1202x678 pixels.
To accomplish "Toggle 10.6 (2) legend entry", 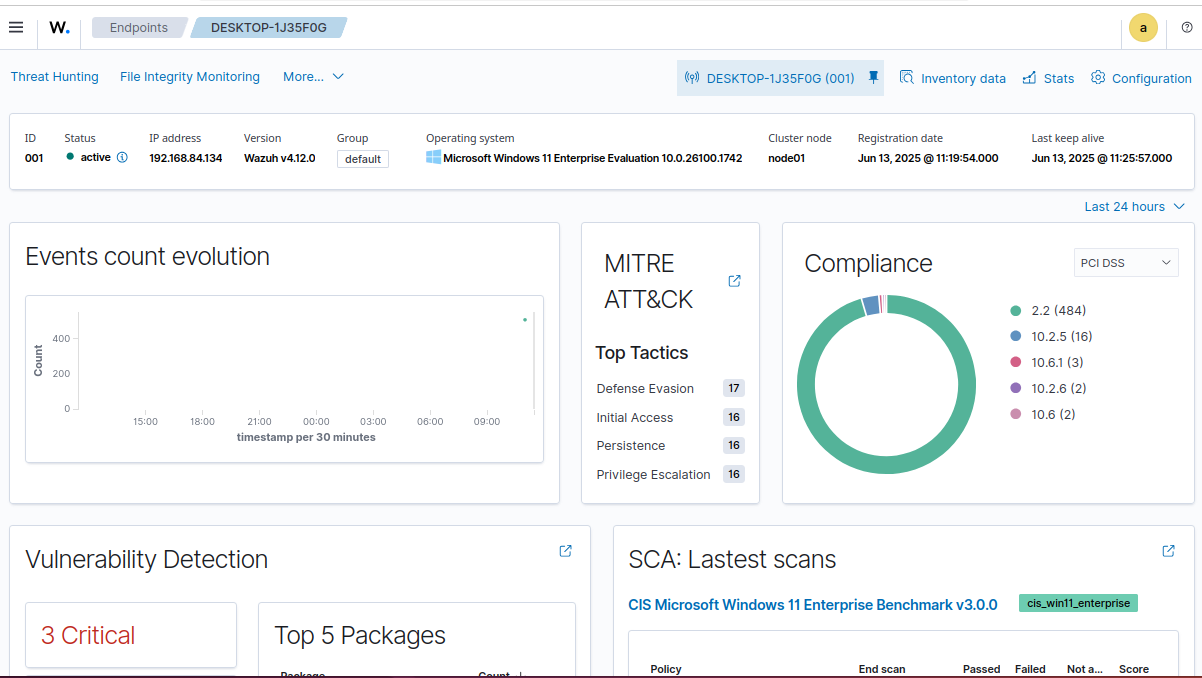I will [1042, 414].
